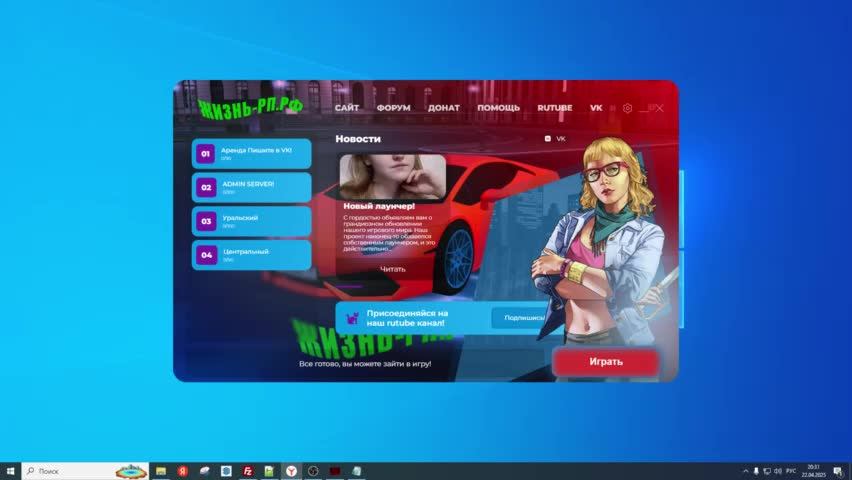The width and height of the screenshot is (852, 480).
Task: Open the ПОМОЩЬ menu link
Action: (x=498, y=108)
